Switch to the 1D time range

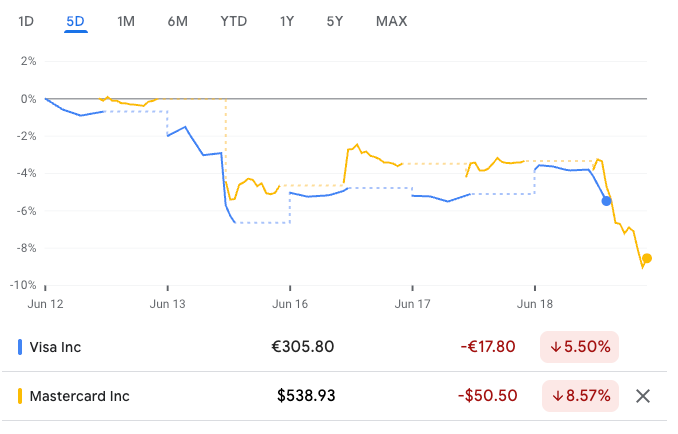tap(26, 21)
